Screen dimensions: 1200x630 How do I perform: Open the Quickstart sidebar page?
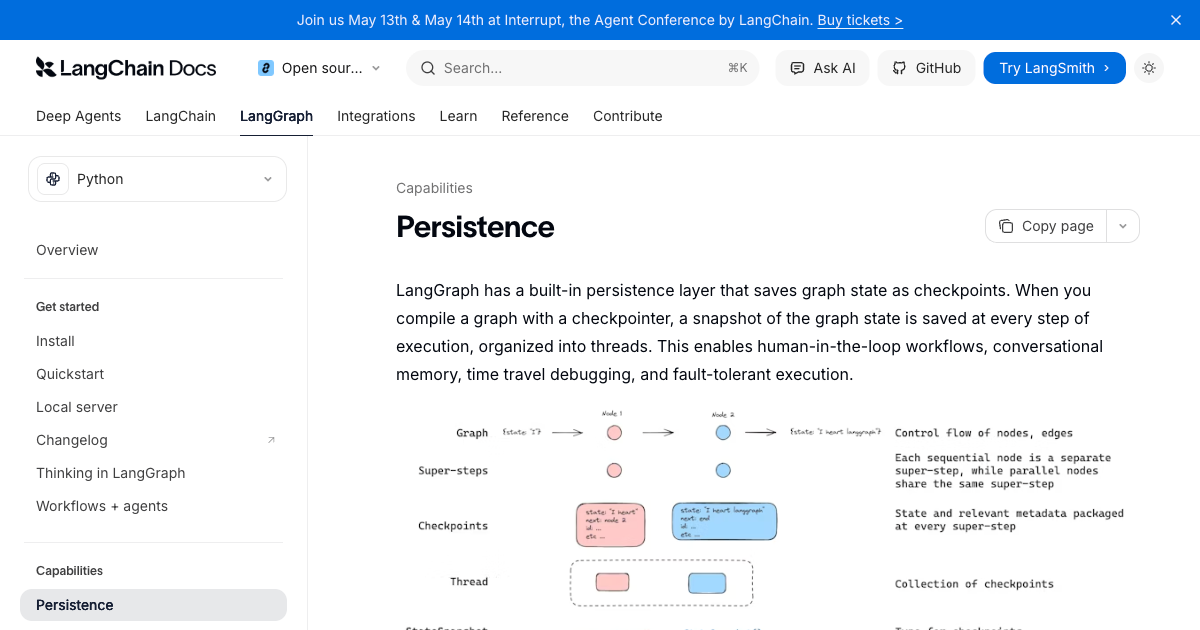click(70, 374)
